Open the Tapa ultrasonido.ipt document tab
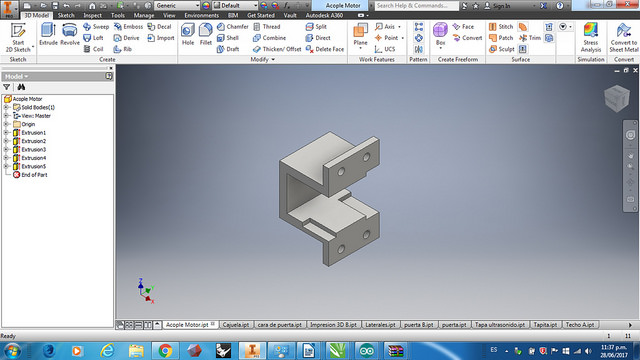640x360 pixels. [x=500, y=325]
